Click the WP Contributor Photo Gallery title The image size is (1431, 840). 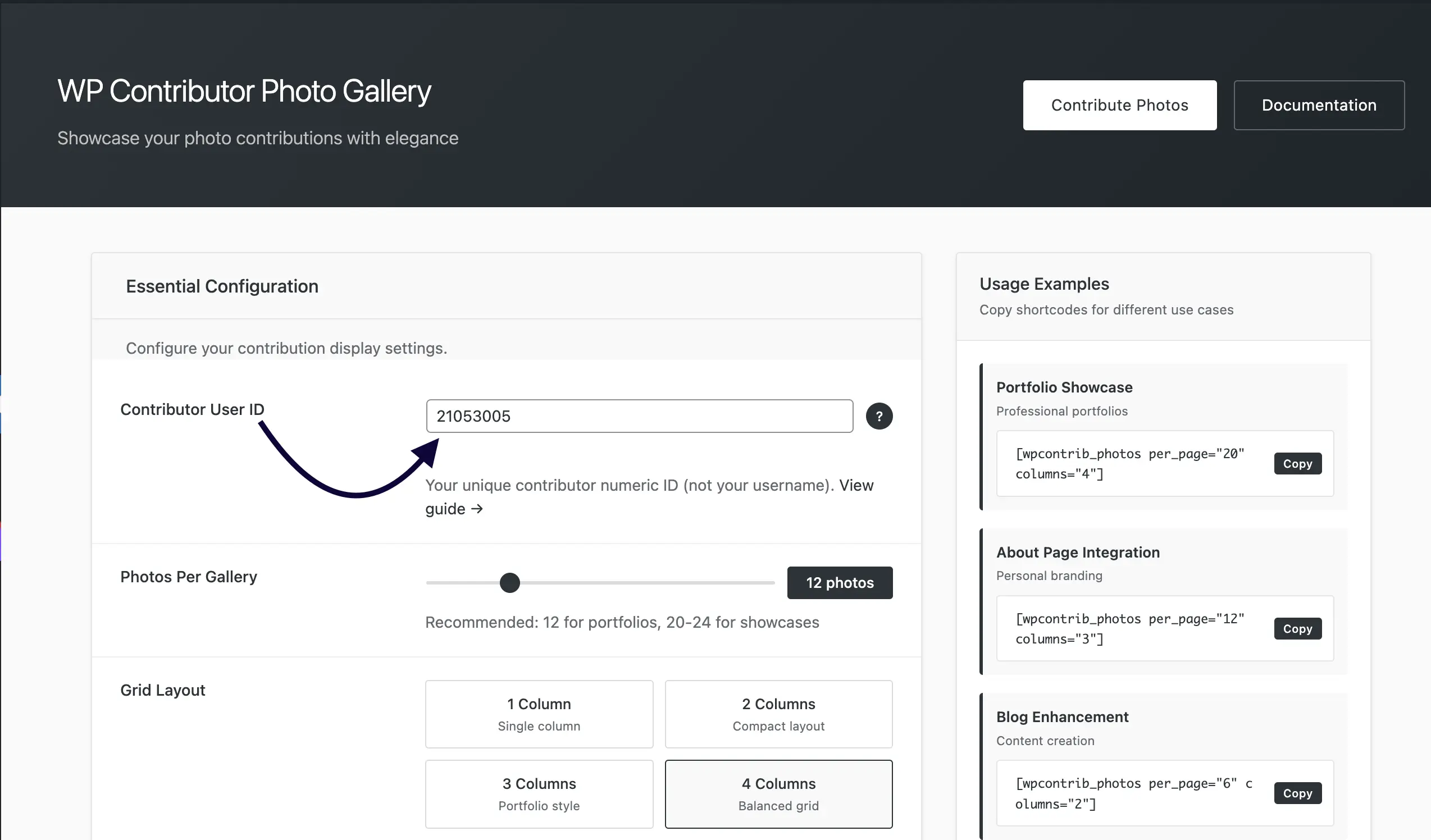point(244,91)
